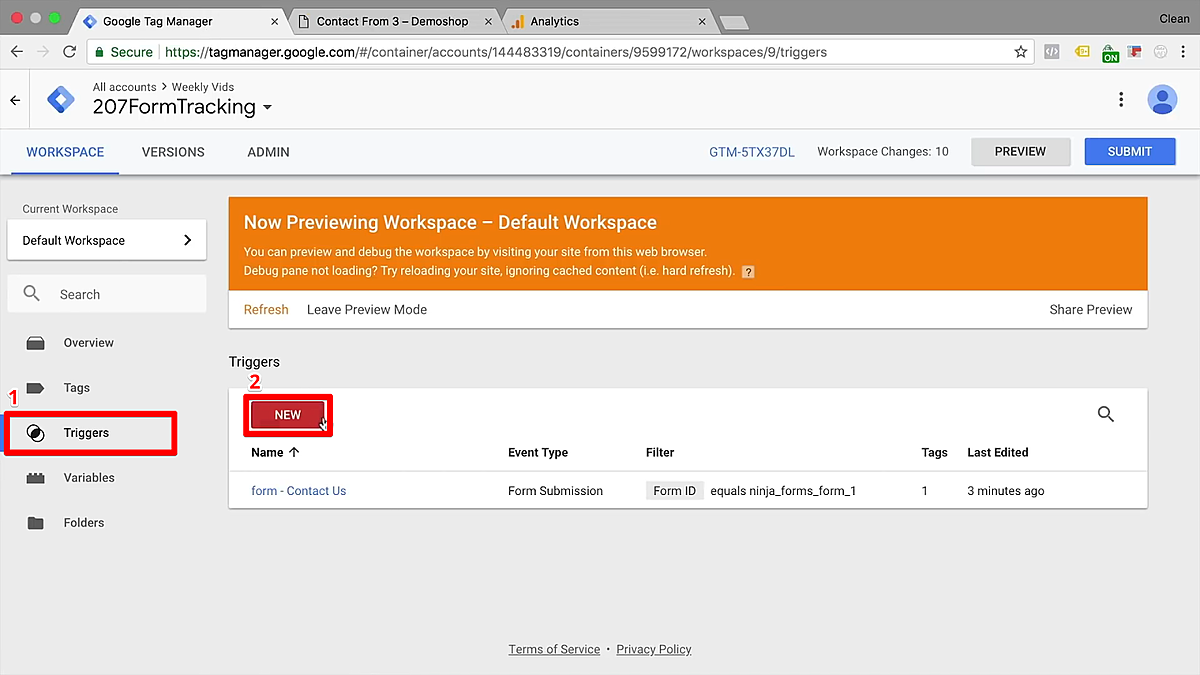Screen dimensions: 1200x675
Task: Click the code brackets extension icon
Action: [x=1051, y=52]
